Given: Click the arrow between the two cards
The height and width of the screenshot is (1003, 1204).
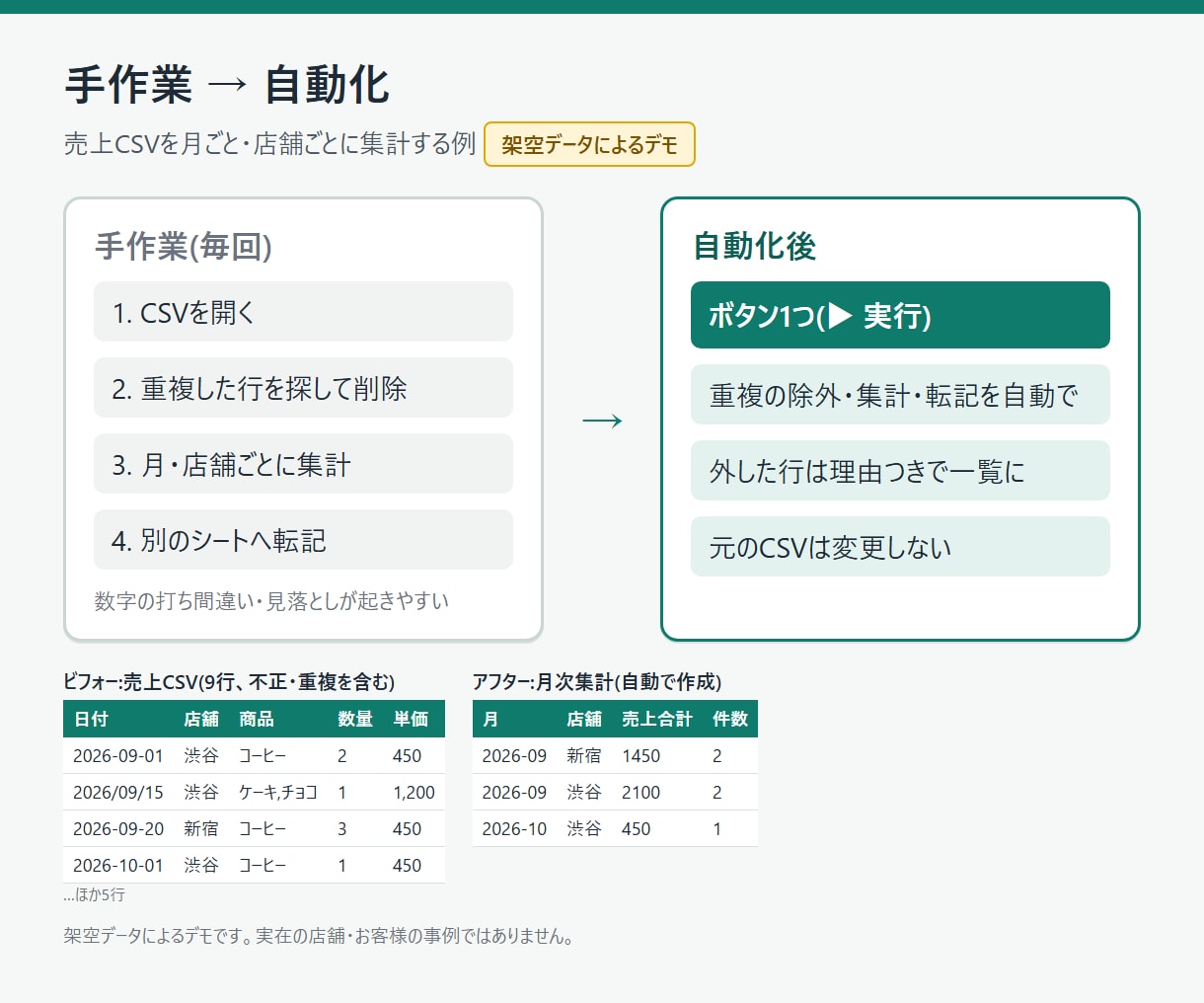Looking at the screenshot, I should (602, 421).
